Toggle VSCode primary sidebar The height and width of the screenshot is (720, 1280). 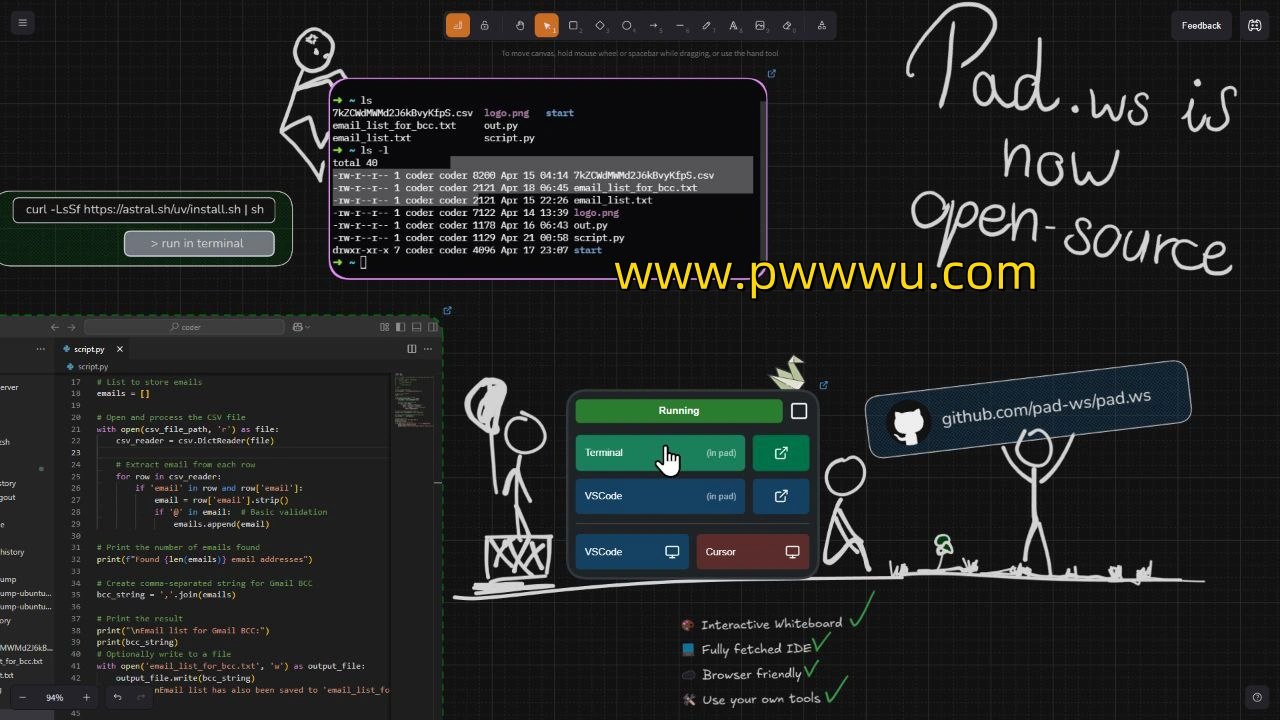pyautogui.click(x=401, y=327)
